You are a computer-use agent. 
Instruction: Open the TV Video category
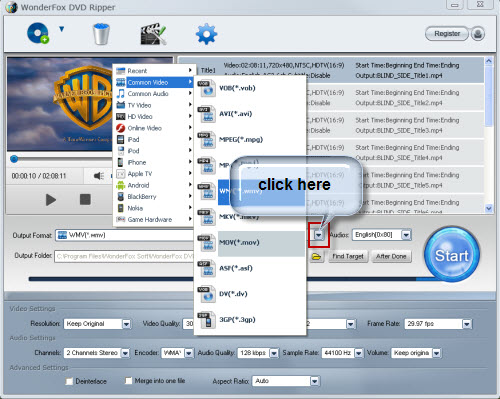pyautogui.click(x=154, y=105)
